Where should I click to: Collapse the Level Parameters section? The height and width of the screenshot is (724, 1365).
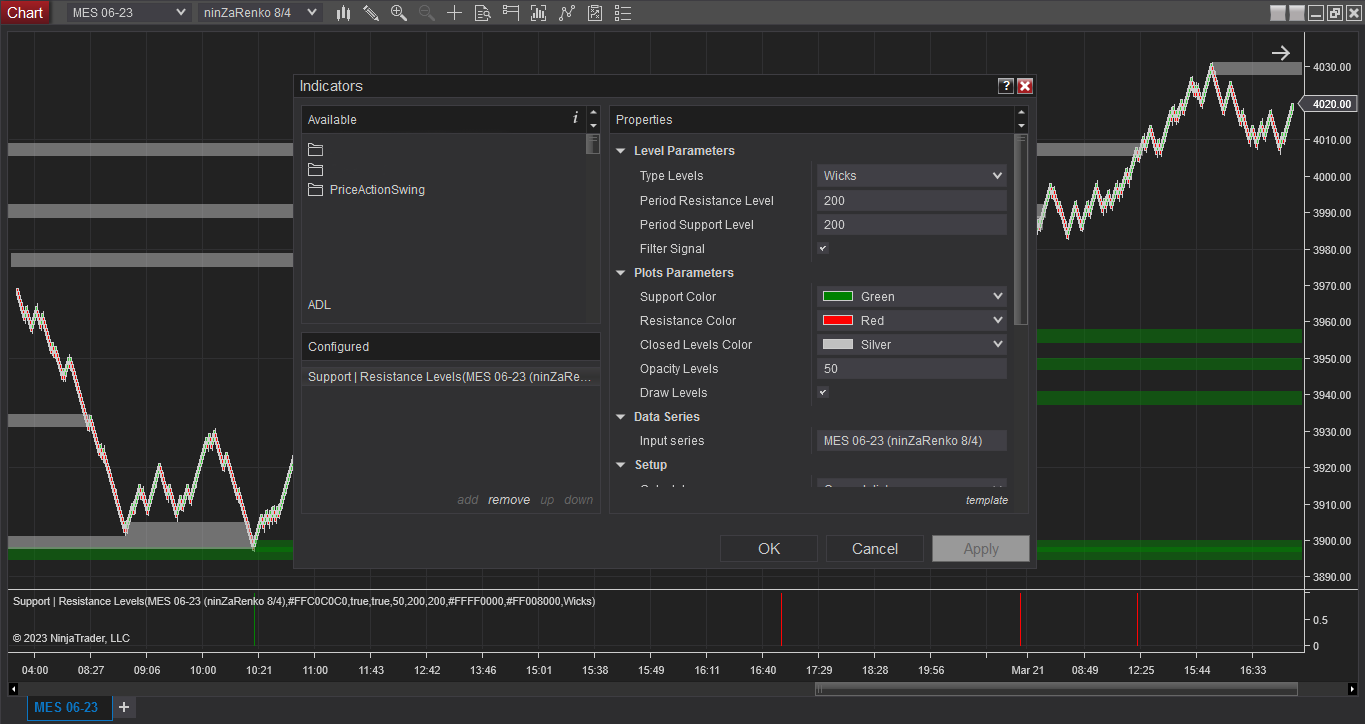(621, 151)
